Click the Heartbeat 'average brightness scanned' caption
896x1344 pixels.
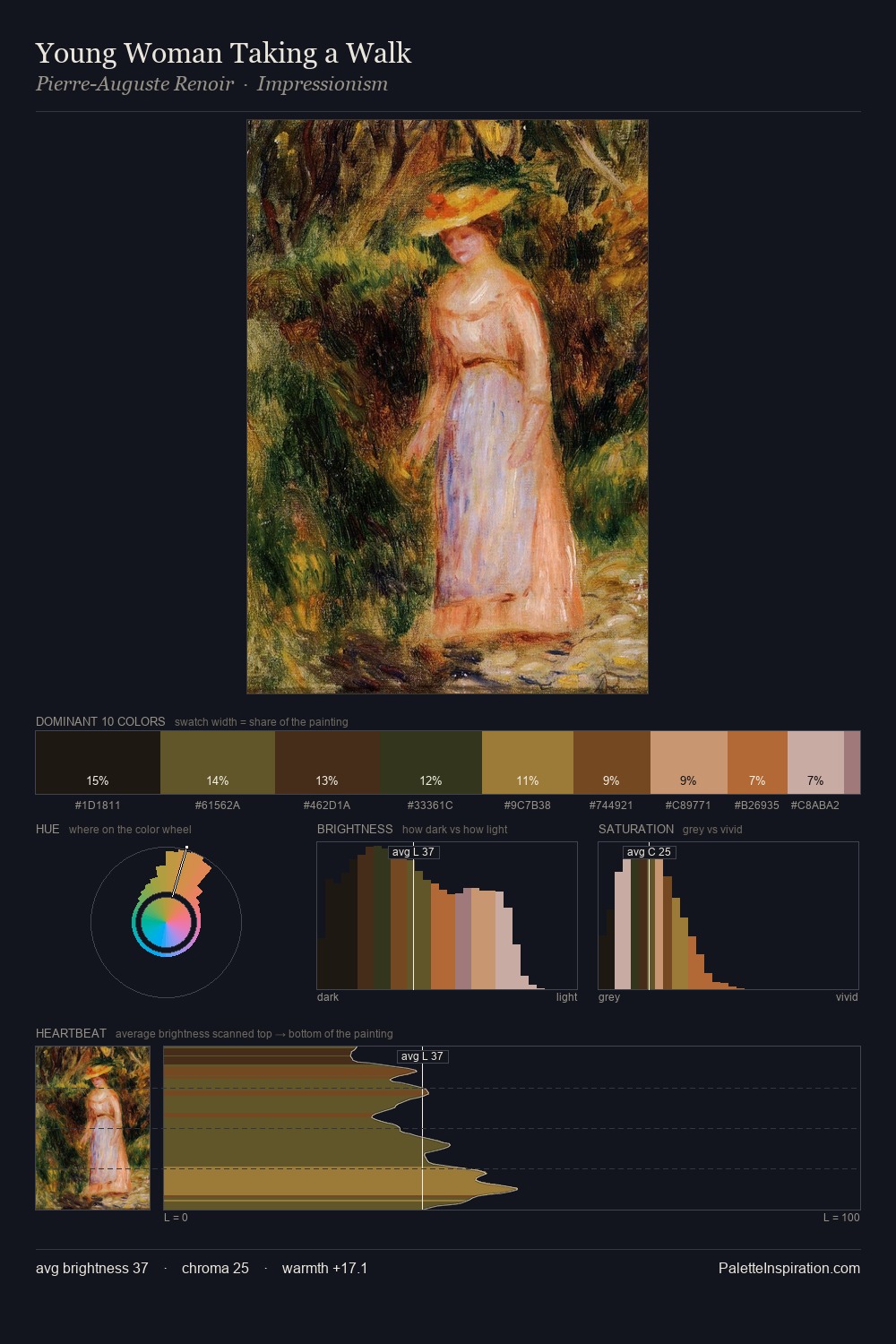(x=254, y=1034)
